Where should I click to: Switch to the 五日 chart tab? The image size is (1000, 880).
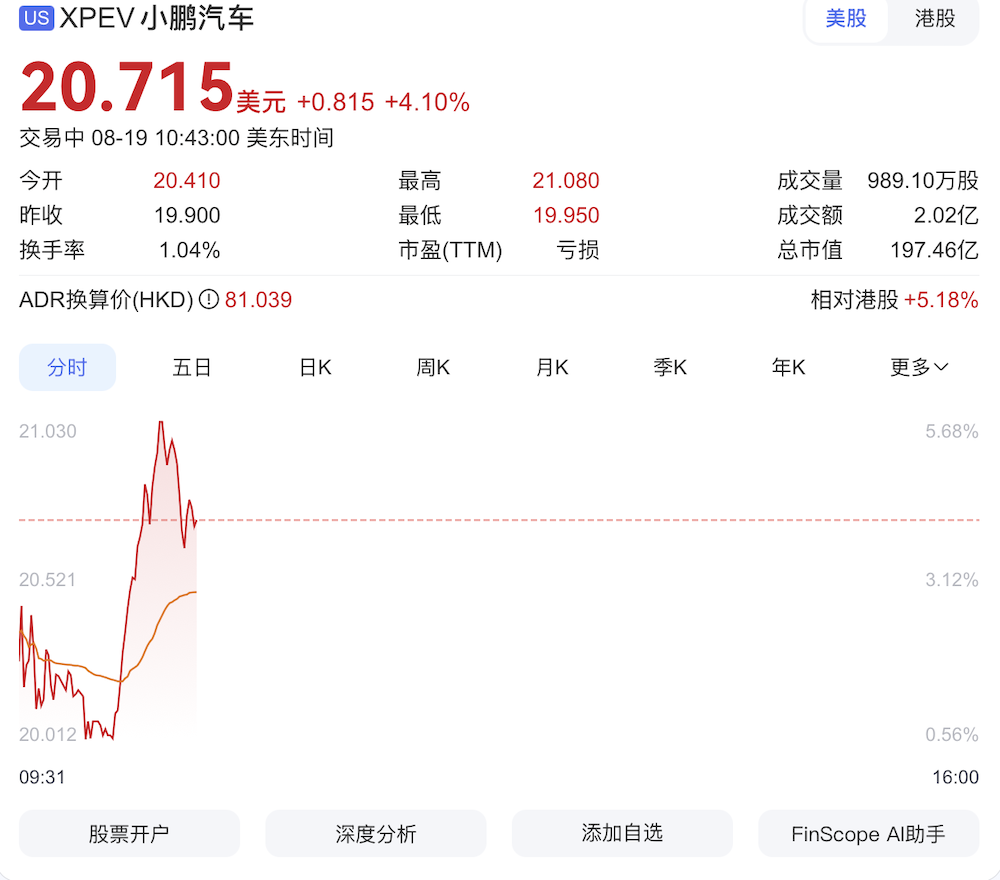pos(191,367)
